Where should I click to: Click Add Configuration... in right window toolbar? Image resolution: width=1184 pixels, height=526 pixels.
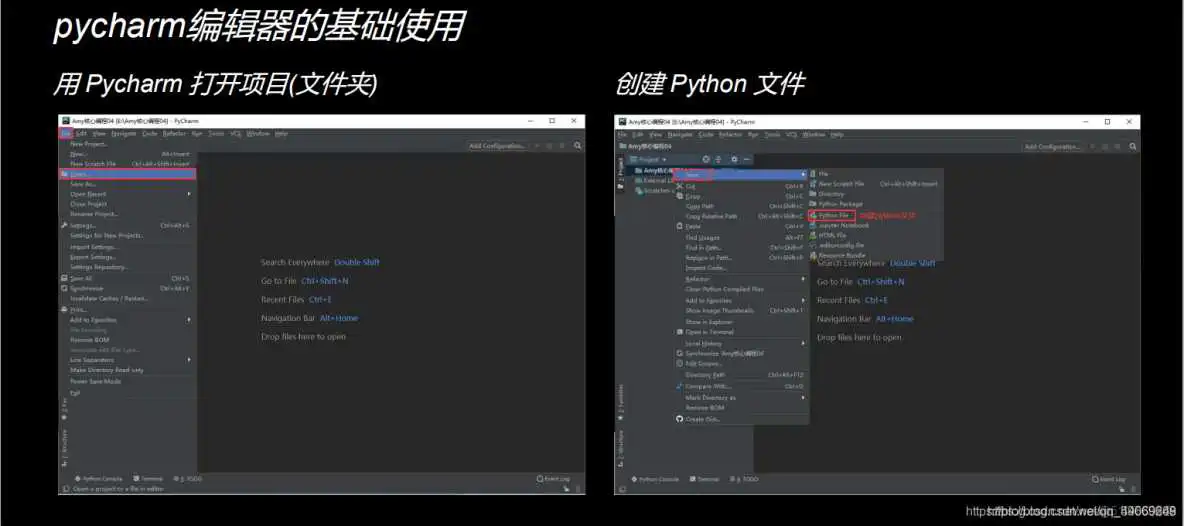tap(1052, 146)
